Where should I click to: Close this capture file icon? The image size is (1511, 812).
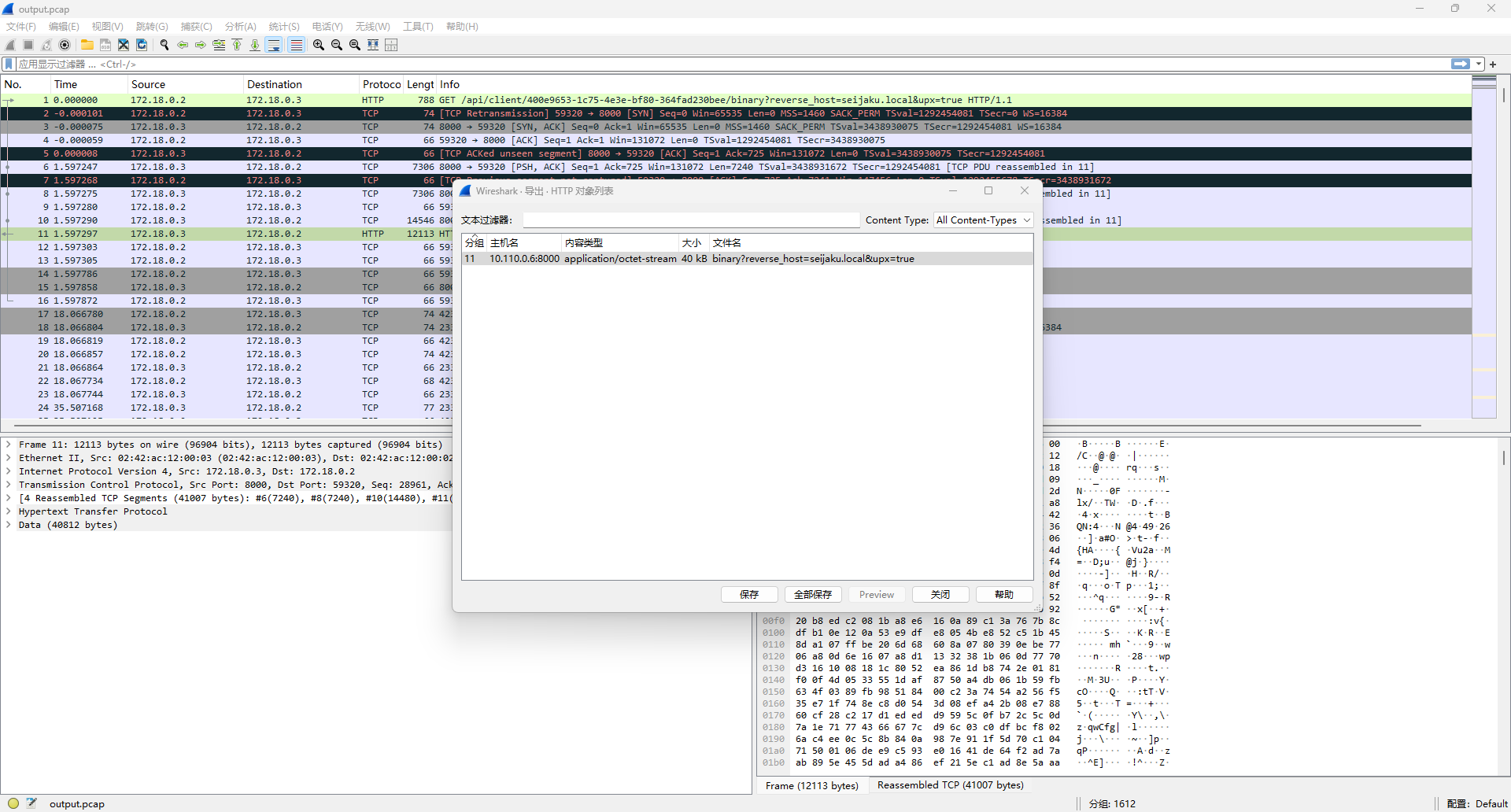tap(124, 45)
